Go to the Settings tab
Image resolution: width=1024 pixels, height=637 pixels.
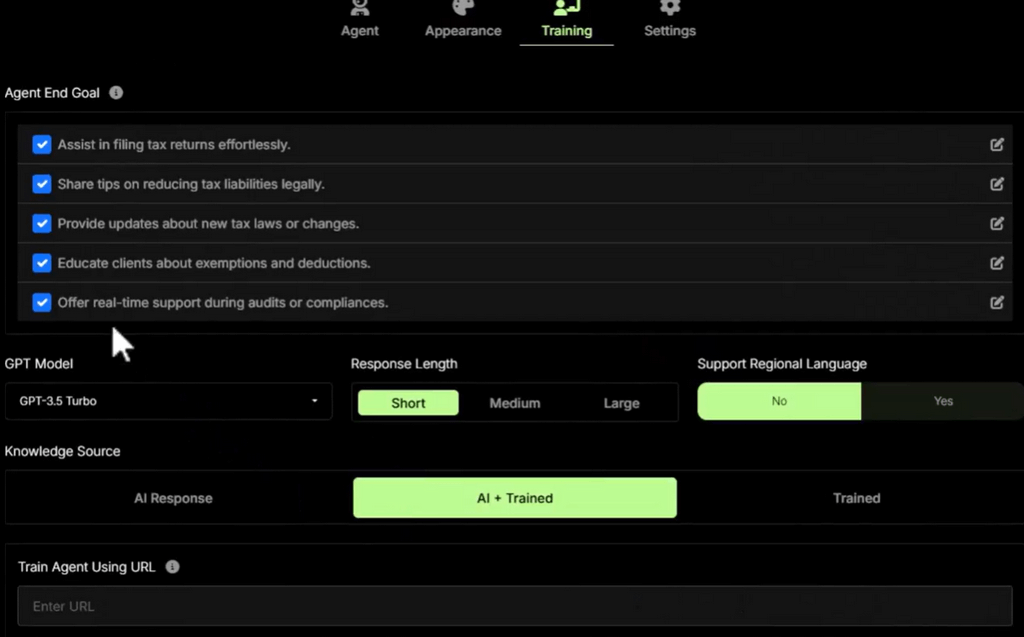pos(670,21)
